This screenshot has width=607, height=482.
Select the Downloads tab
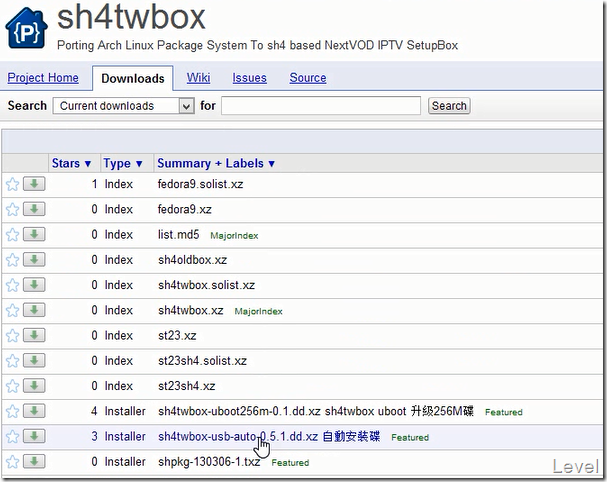(x=133, y=79)
